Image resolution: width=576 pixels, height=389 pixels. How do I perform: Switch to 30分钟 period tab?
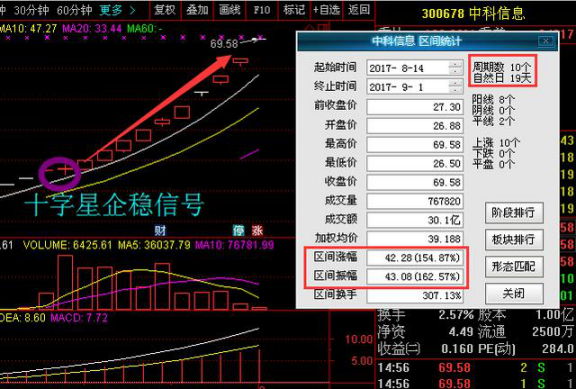click(x=31, y=10)
